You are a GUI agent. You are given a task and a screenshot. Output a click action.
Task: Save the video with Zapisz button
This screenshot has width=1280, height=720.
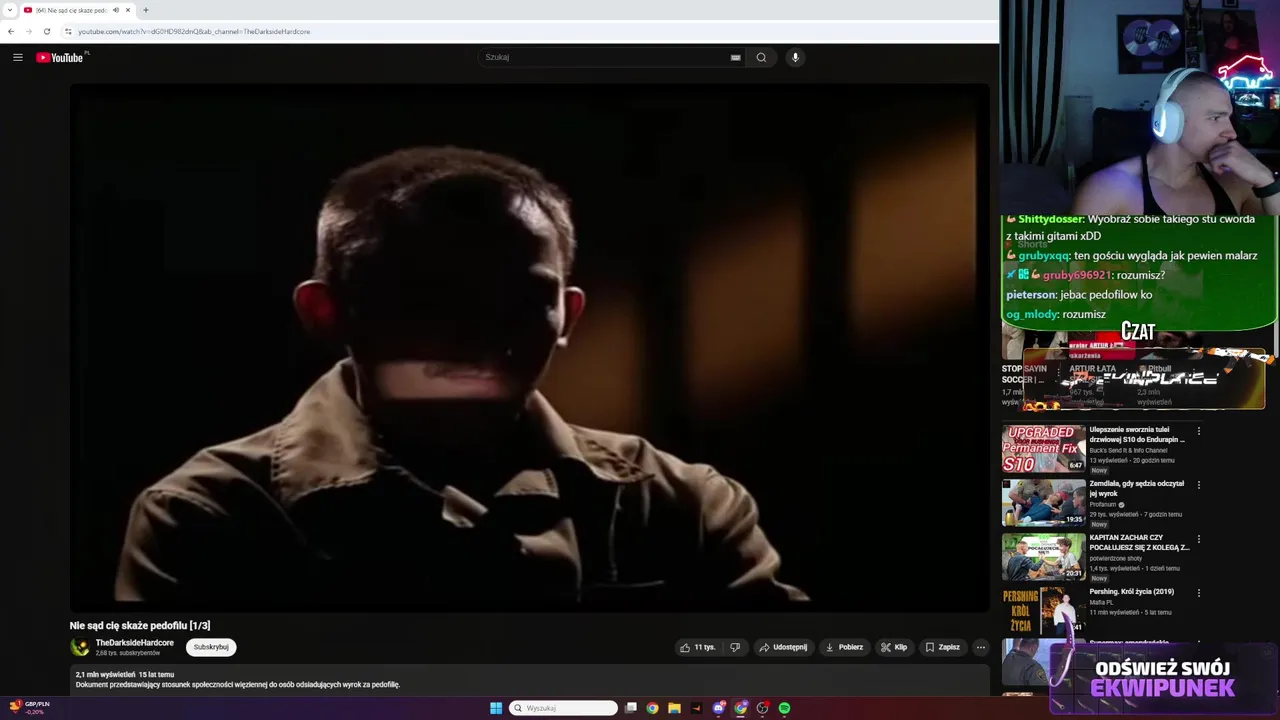coord(942,647)
